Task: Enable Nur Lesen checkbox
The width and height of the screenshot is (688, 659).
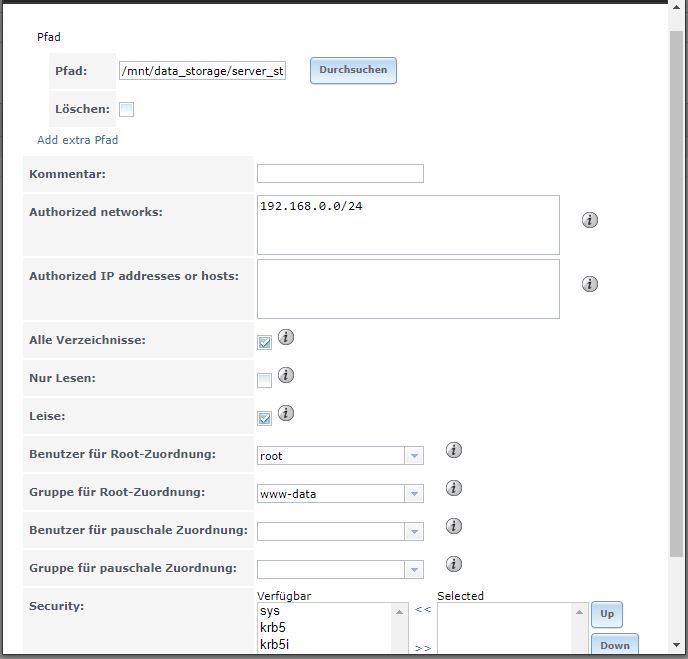Action: pos(265,380)
